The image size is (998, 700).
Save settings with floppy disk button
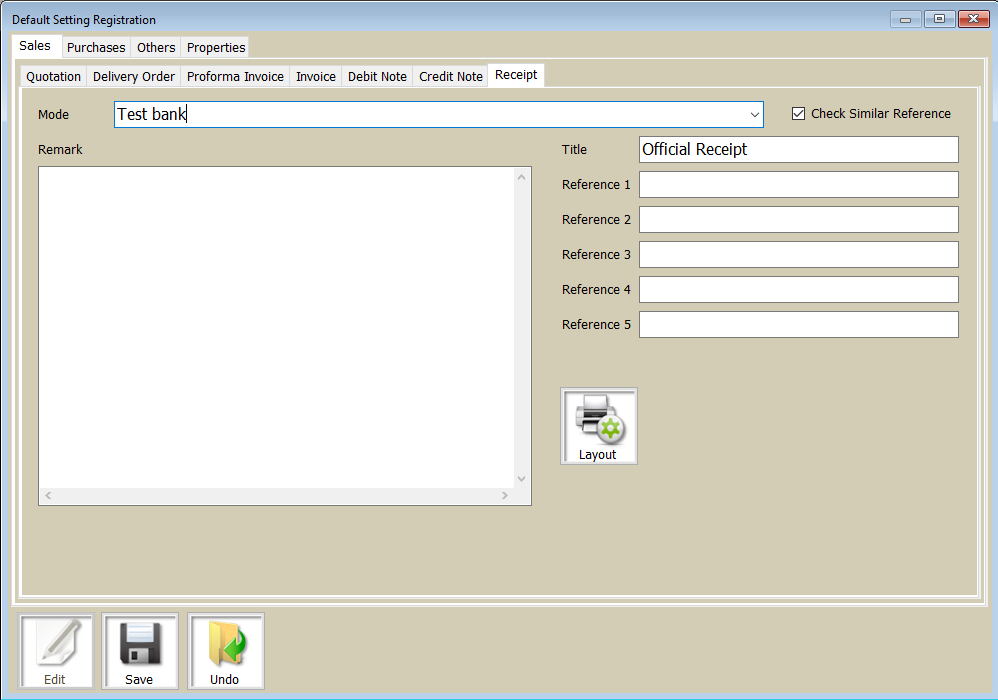(x=140, y=651)
